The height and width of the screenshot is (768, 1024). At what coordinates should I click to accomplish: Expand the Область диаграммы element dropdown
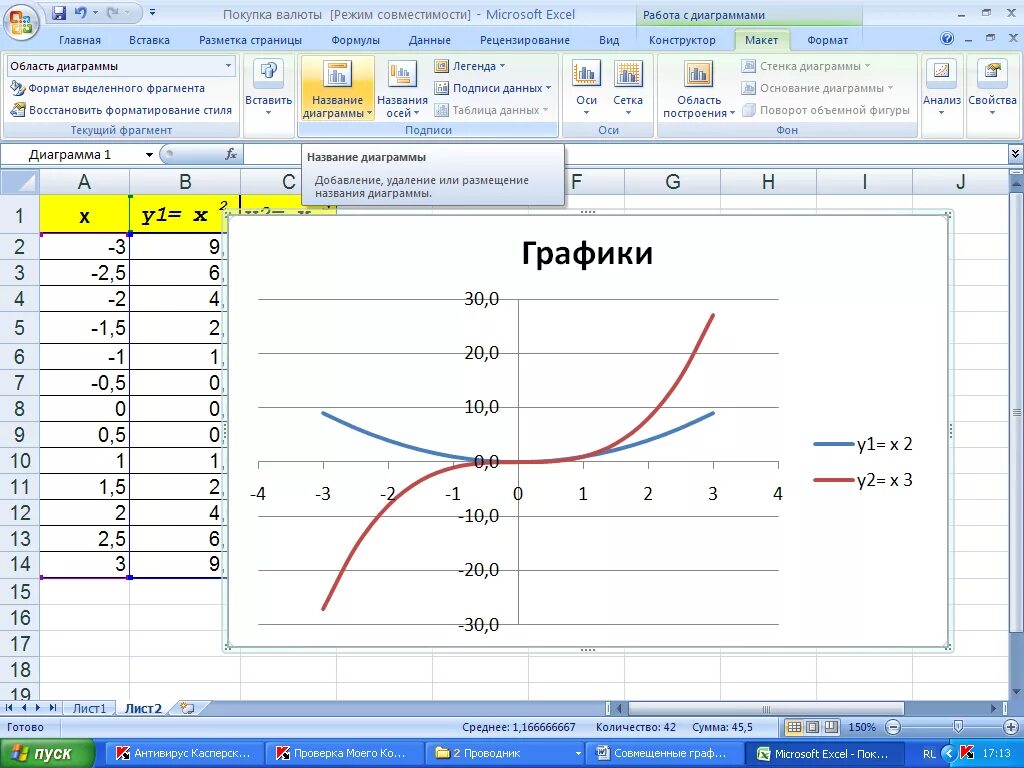228,66
